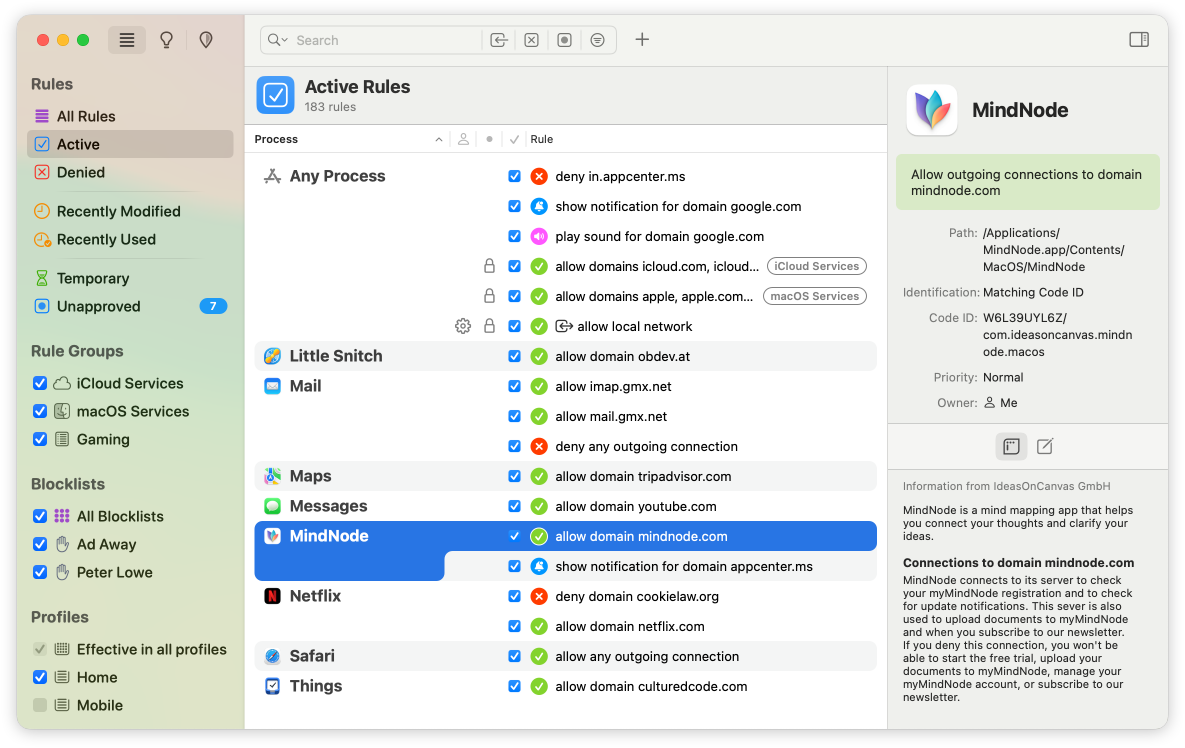Toggle the Mobile profile checkbox
This screenshot has height=748, width=1185.
[x=39, y=705]
